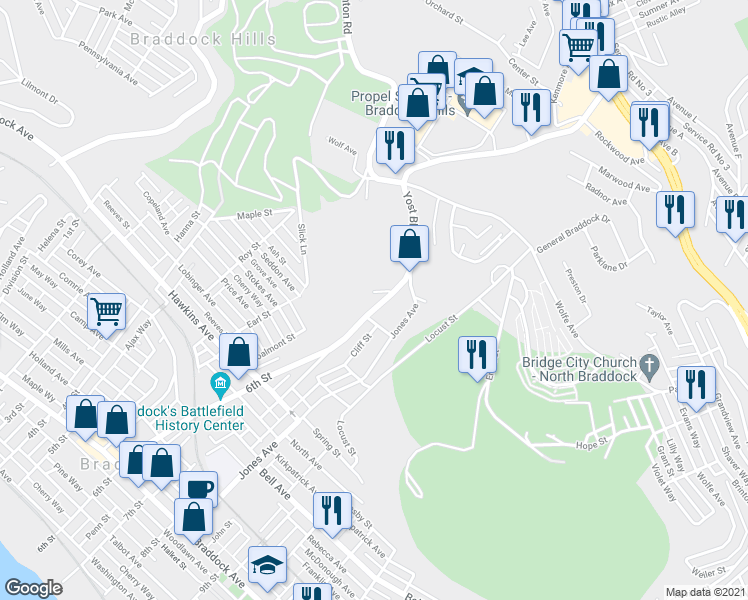Click the Bridge City Church cross pin
The width and height of the screenshot is (748, 600).
649,368
